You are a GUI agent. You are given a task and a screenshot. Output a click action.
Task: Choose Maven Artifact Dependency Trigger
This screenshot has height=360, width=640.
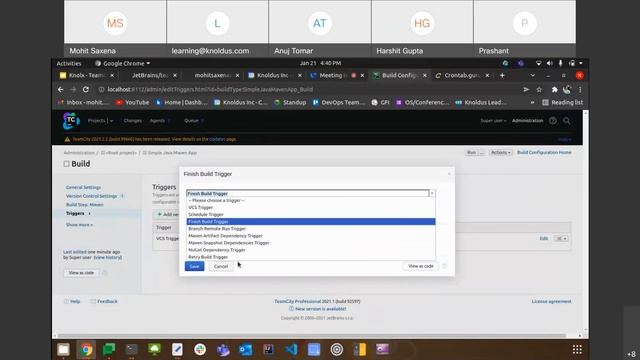311,236
